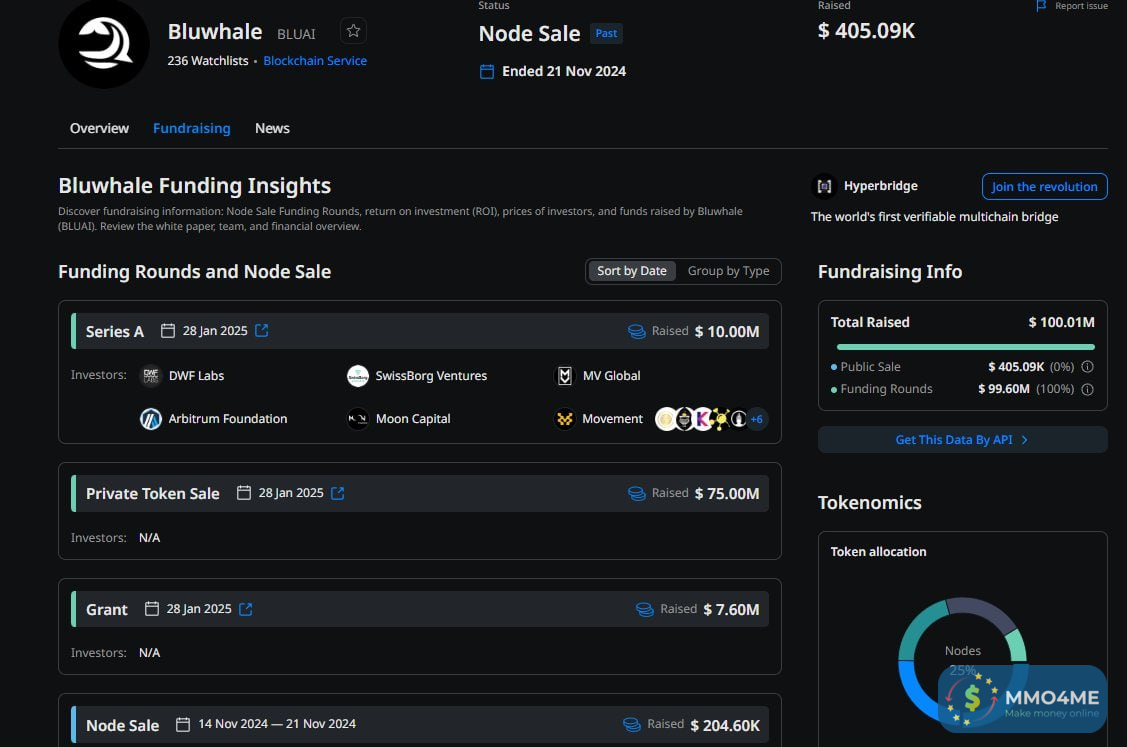The height and width of the screenshot is (747, 1127).
Task: Click the Funding Rounds info icon
Action: 1087,389
